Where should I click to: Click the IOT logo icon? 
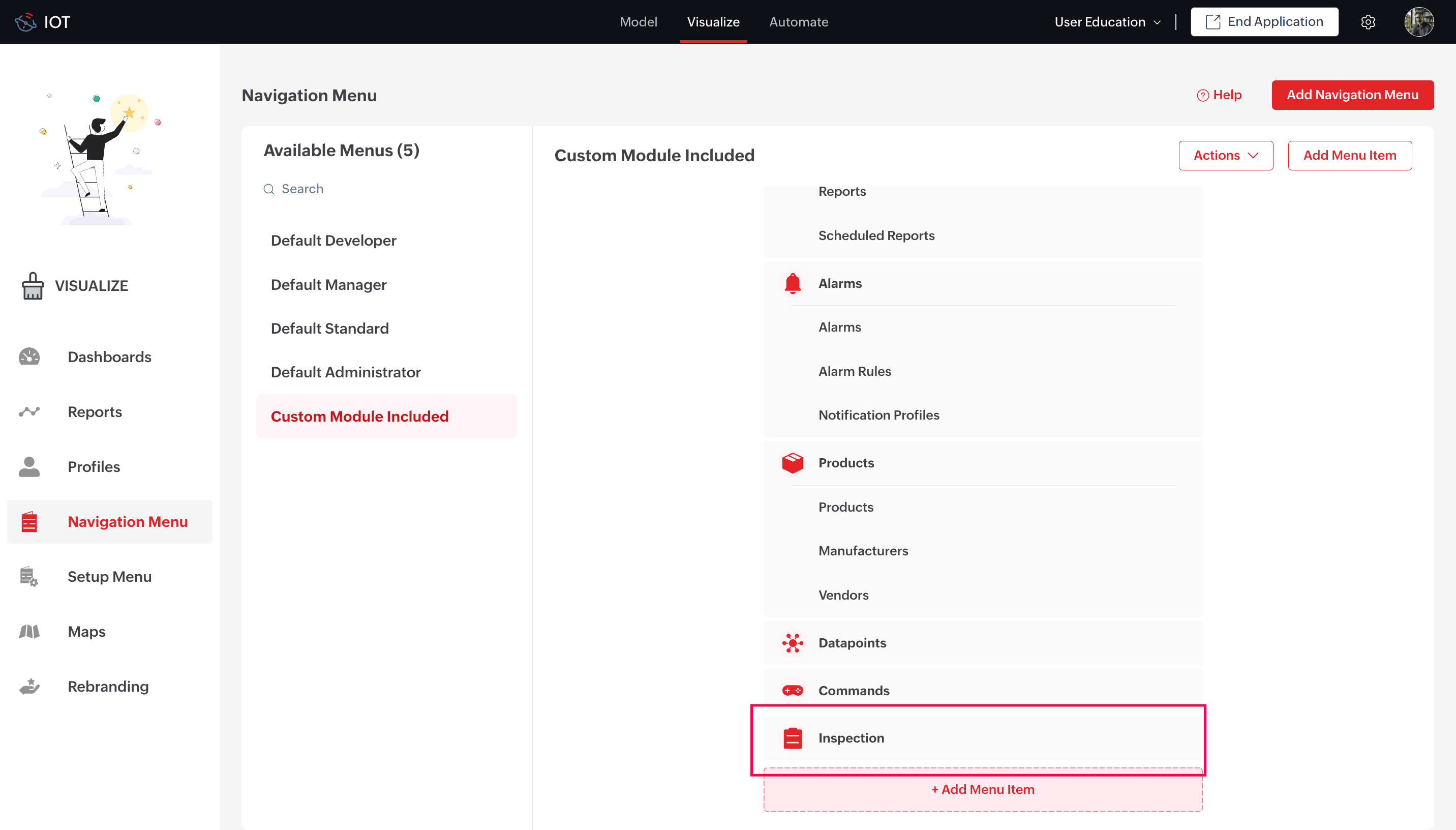[x=25, y=22]
